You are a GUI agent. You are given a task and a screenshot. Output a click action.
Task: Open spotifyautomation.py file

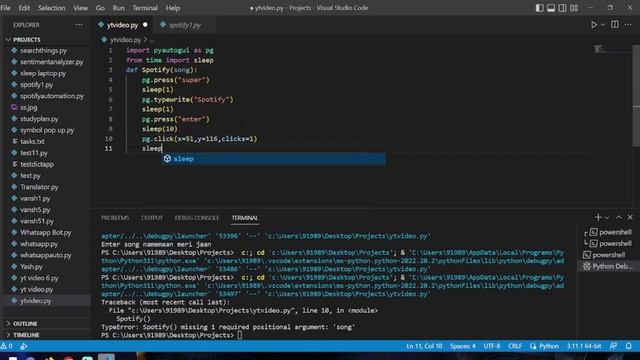click(x=52, y=96)
